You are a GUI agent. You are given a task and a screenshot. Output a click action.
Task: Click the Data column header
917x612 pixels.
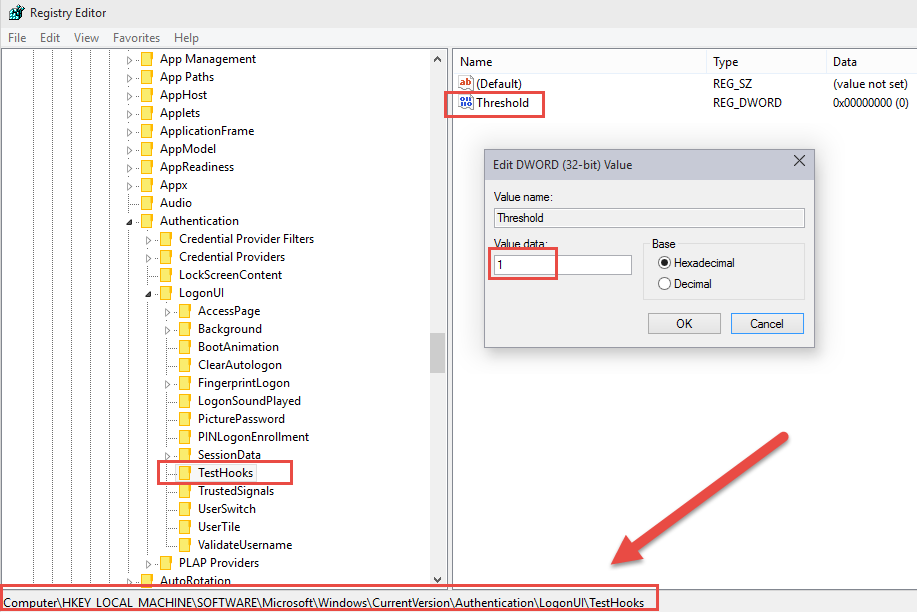[871, 61]
